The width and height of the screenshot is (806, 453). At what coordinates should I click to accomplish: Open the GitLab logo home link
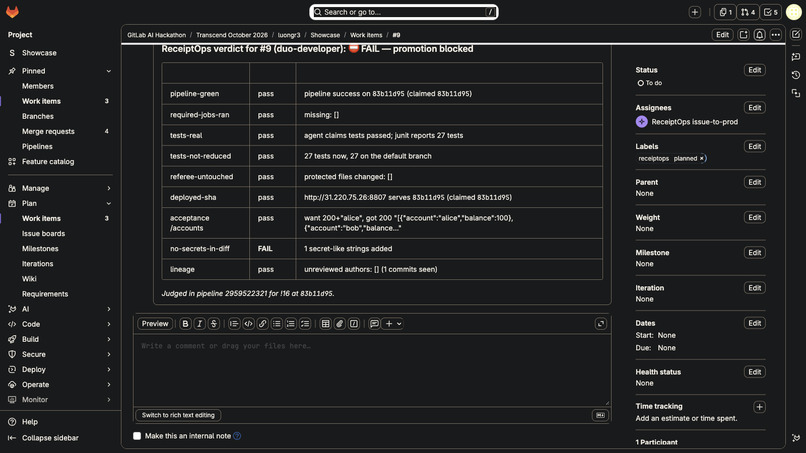(x=12, y=12)
